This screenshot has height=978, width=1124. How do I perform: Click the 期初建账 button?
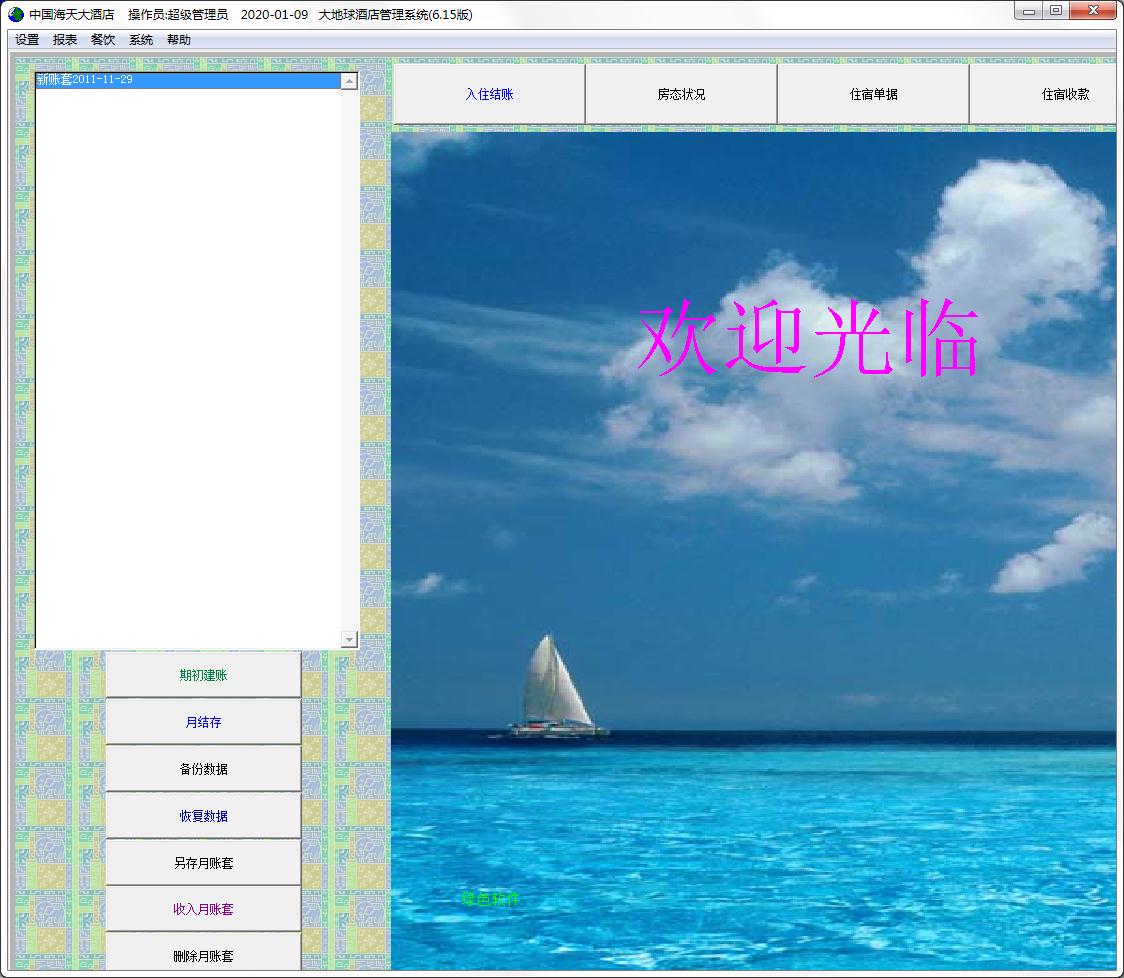203,675
